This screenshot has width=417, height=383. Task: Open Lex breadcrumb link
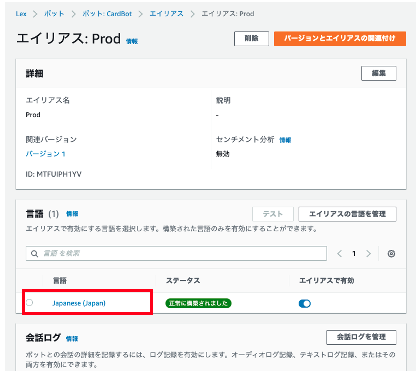(x=21, y=14)
